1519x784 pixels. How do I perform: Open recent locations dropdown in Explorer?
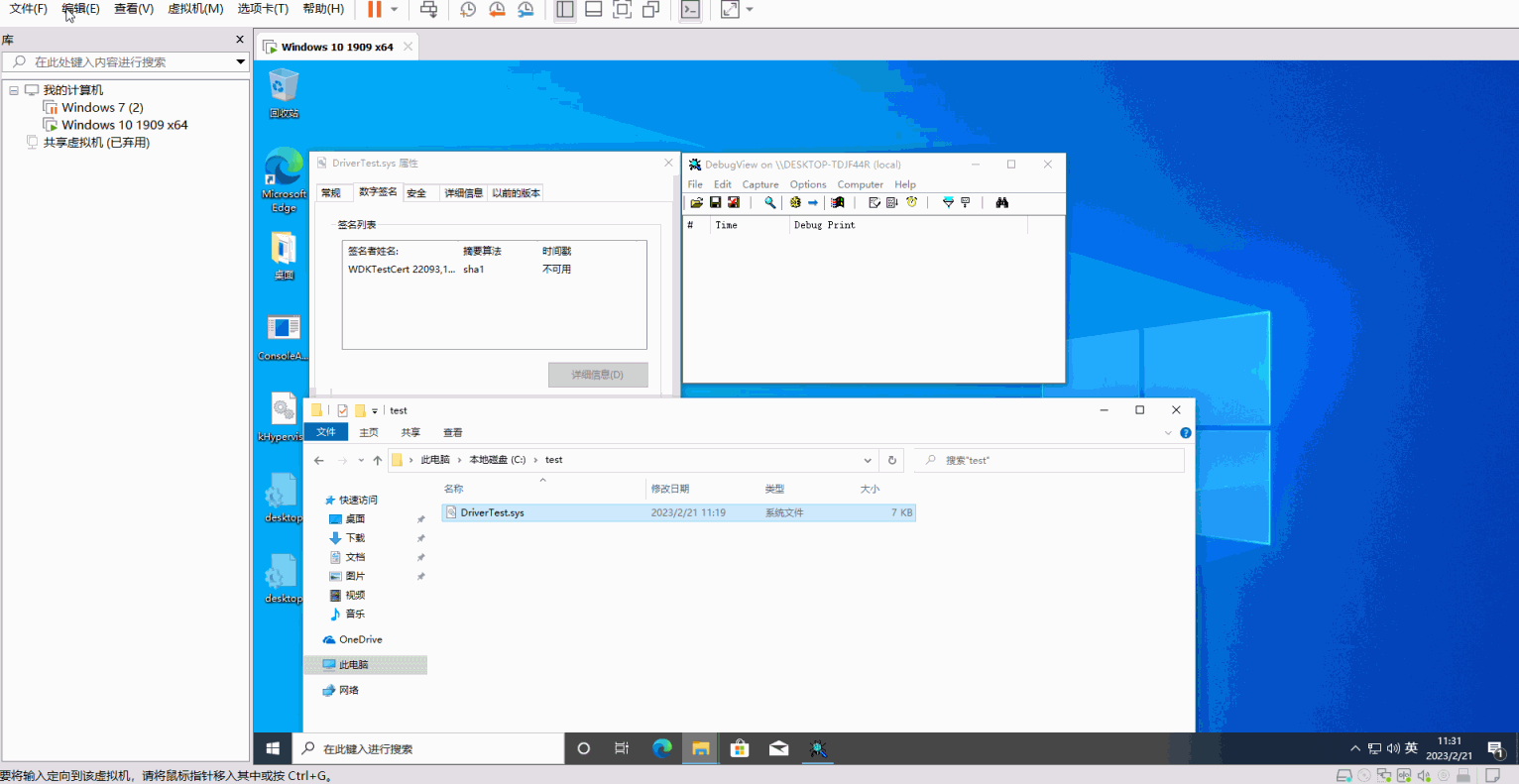click(361, 460)
